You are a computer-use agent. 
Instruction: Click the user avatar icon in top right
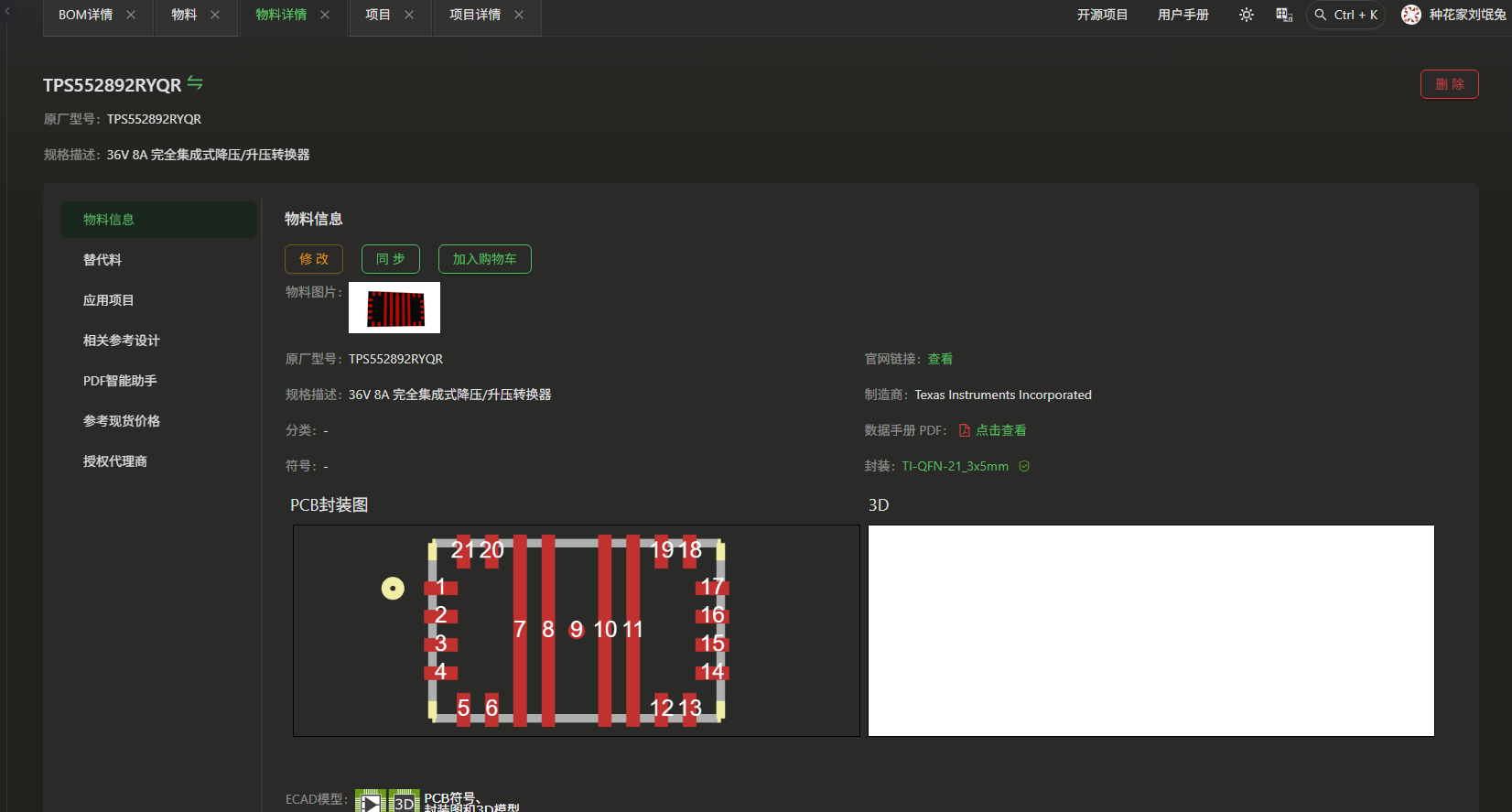click(1410, 15)
